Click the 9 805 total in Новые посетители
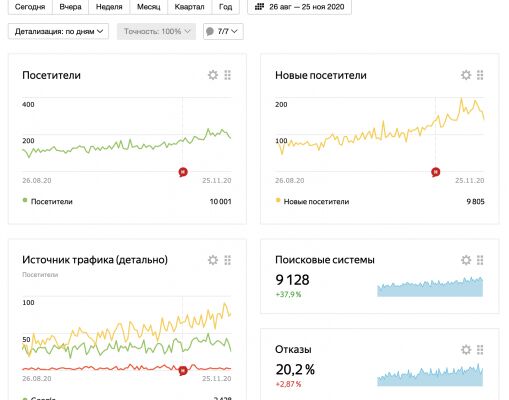This screenshot has height=400, width=509. click(x=475, y=201)
